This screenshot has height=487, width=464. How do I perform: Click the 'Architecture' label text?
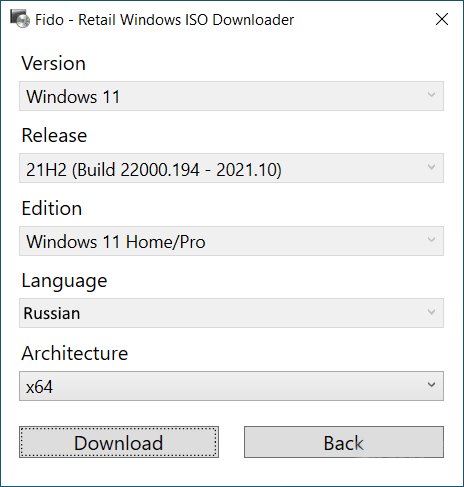75,353
